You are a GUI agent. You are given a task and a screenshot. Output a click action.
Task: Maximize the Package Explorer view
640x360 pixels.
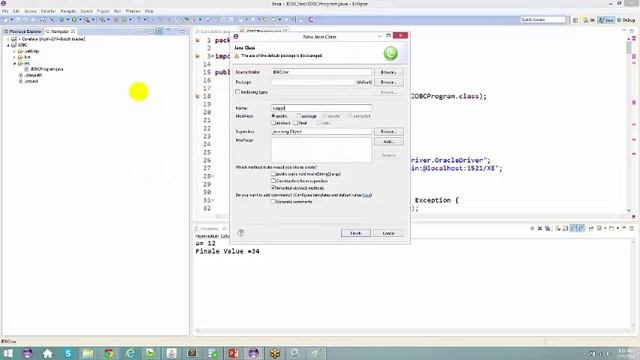[183, 31]
